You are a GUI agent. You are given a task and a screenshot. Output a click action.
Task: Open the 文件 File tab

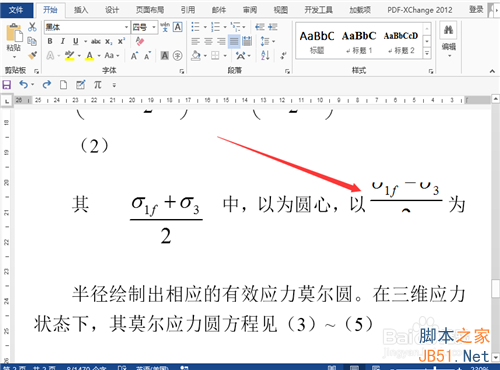pyautogui.click(x=16, y=10)
